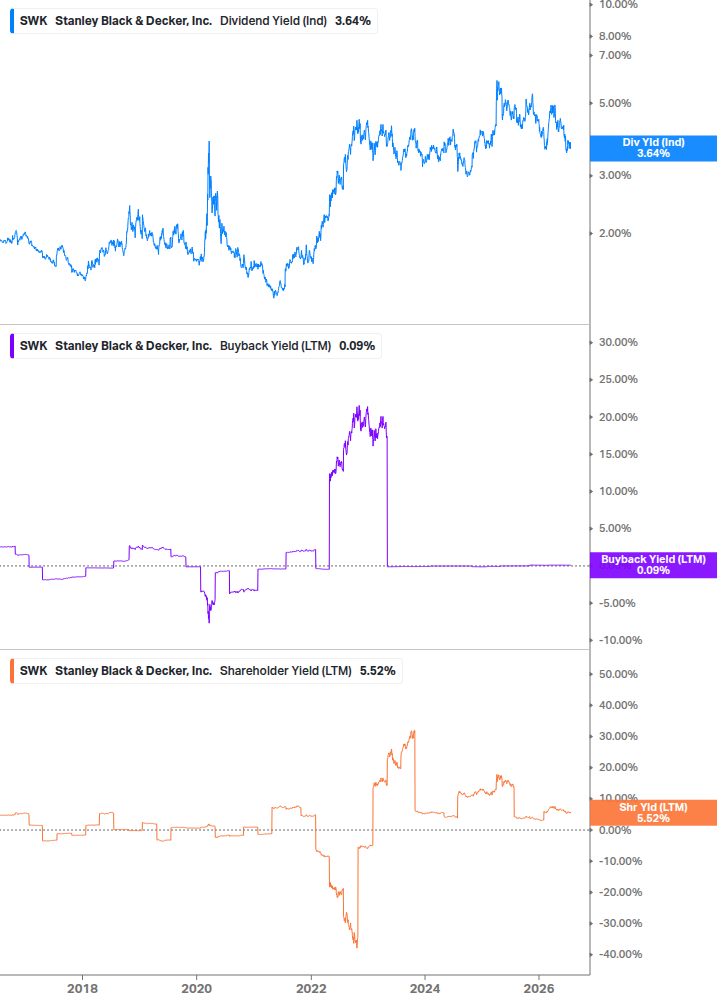The width and height of the screenshot is (717, 1005).
Task: Click the 3.00% dividend yield axis label
Action: pyautogui.click(x=615, y=175)
